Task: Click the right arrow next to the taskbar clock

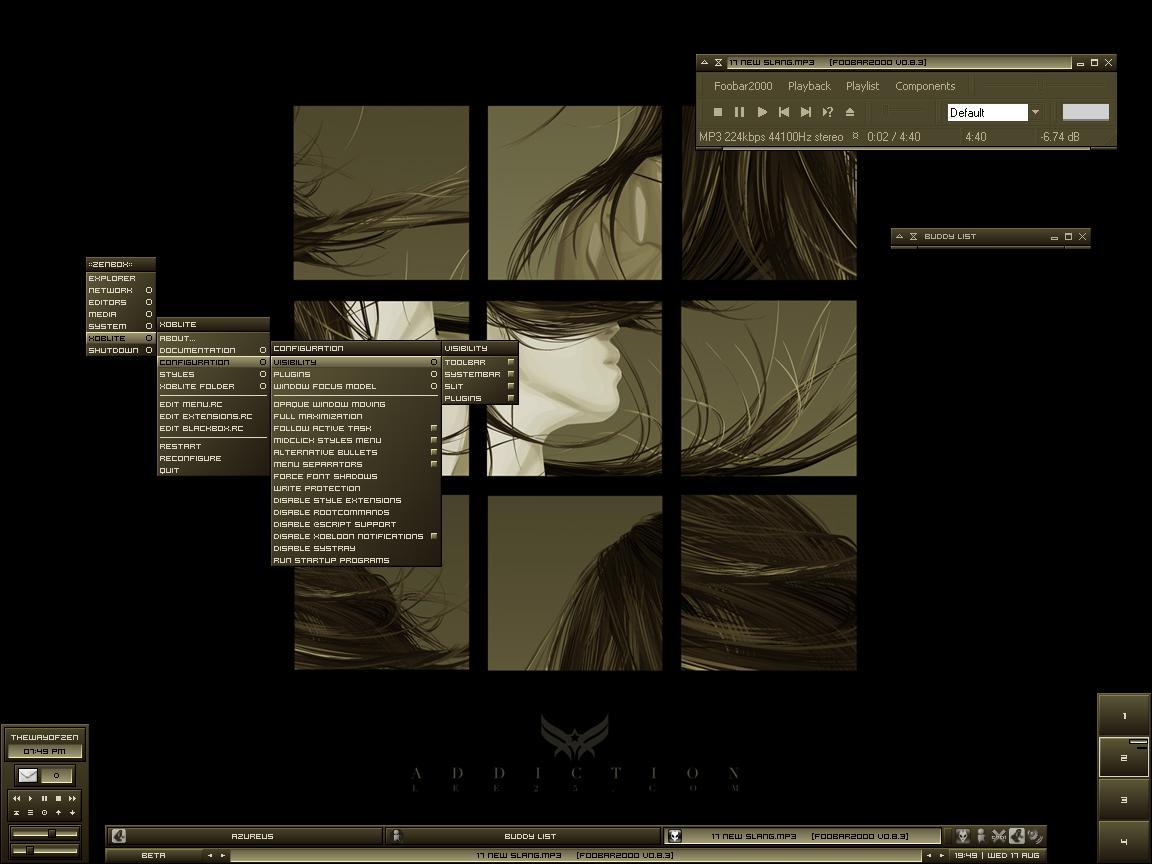Action: pos(942,855)
